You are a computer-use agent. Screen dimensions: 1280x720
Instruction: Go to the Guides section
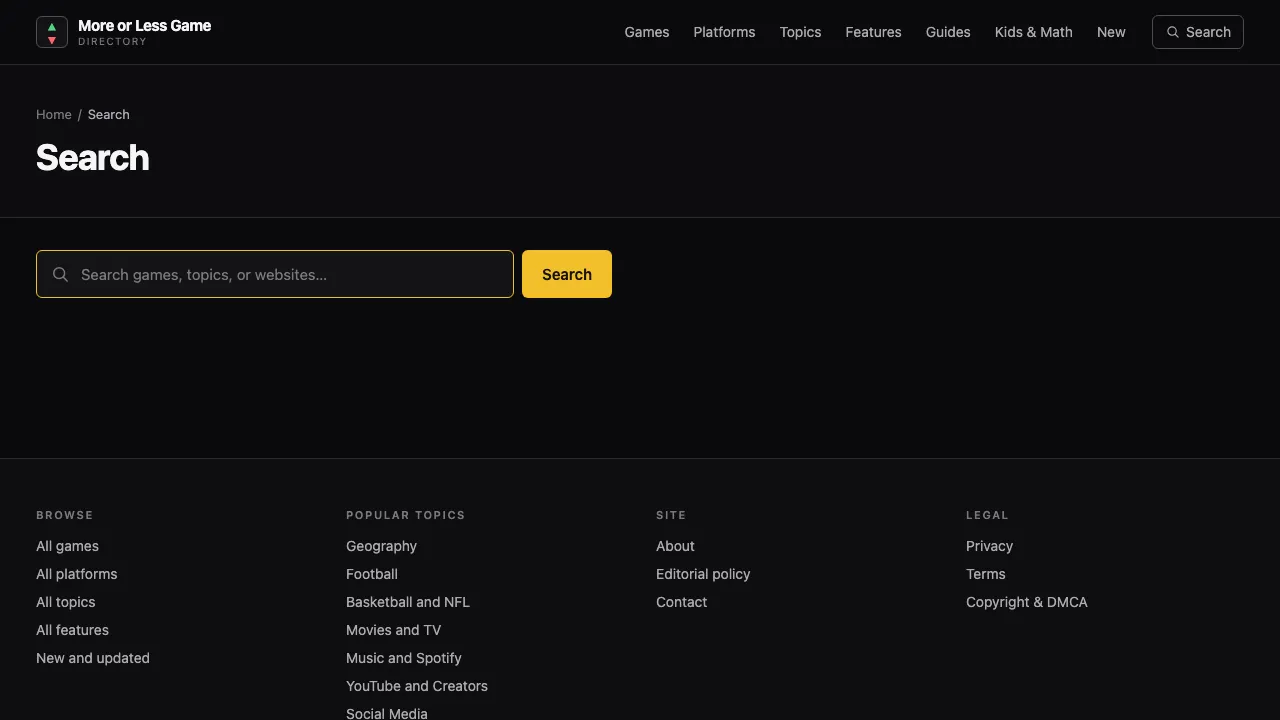tap(948, 32)
